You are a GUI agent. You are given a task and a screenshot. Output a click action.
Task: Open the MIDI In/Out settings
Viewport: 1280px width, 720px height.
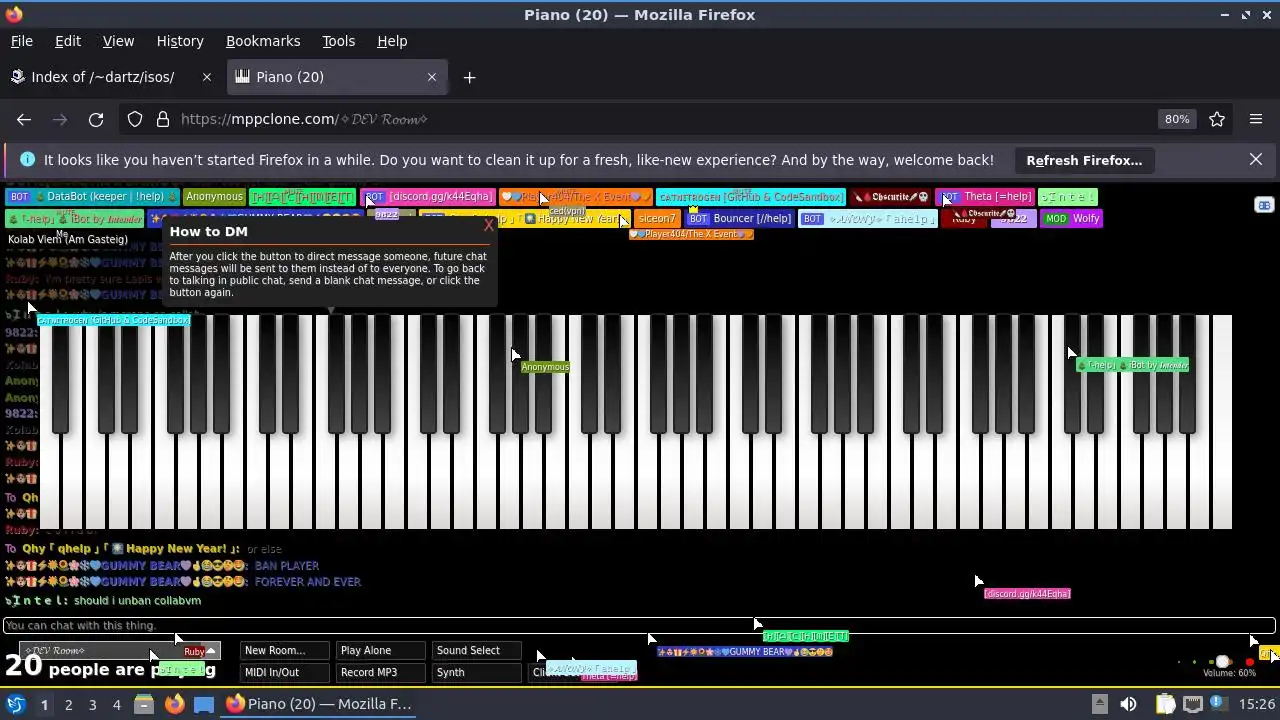[283, 672]
